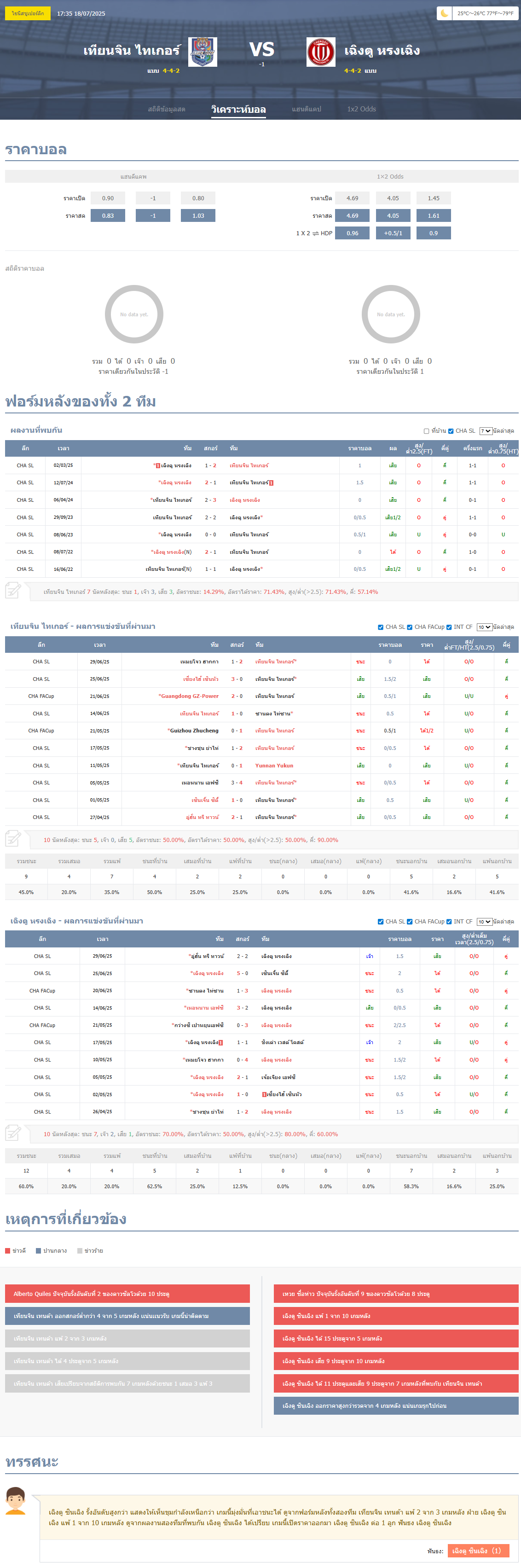Viewport: 521px width, 1568px height.
Task: Click red card icon beside เซี่ยงไฮ้ เซินหัว
Action: pyautogui.click(x=264, y=1094)
